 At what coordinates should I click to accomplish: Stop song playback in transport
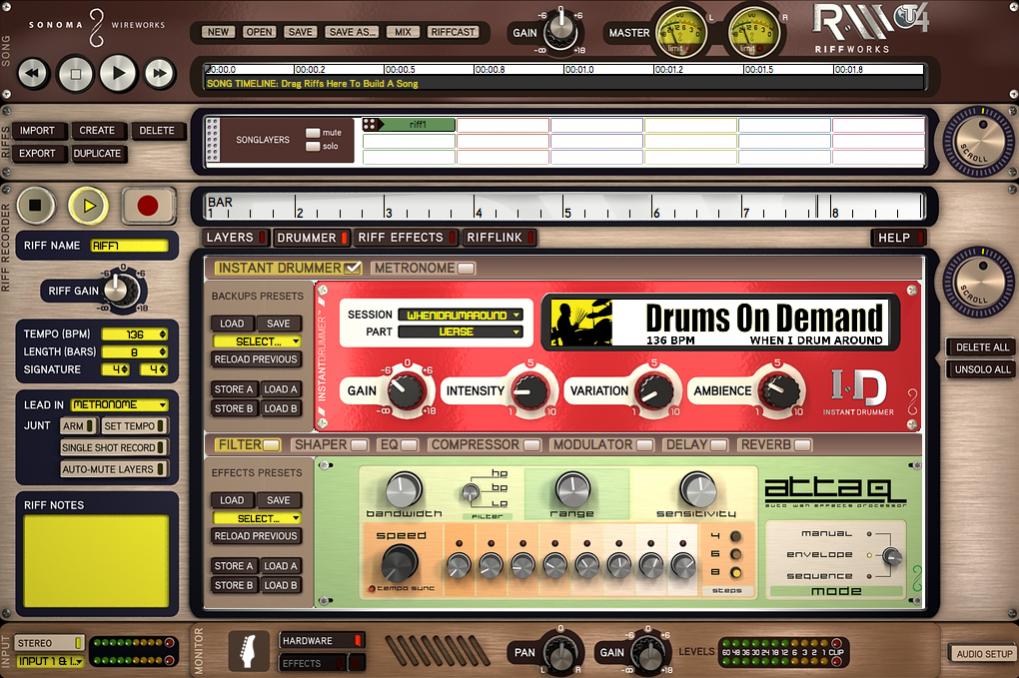[x=75, y=73]
